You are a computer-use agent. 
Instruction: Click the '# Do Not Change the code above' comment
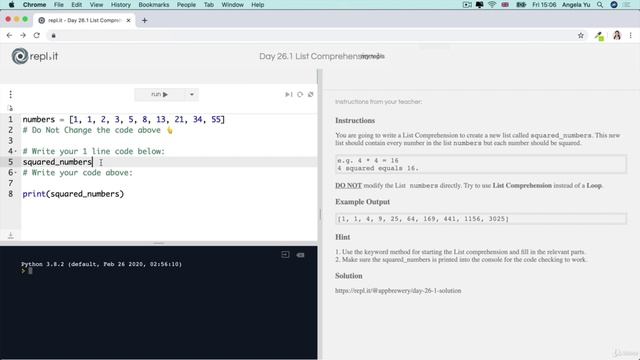tap(91, 130)
